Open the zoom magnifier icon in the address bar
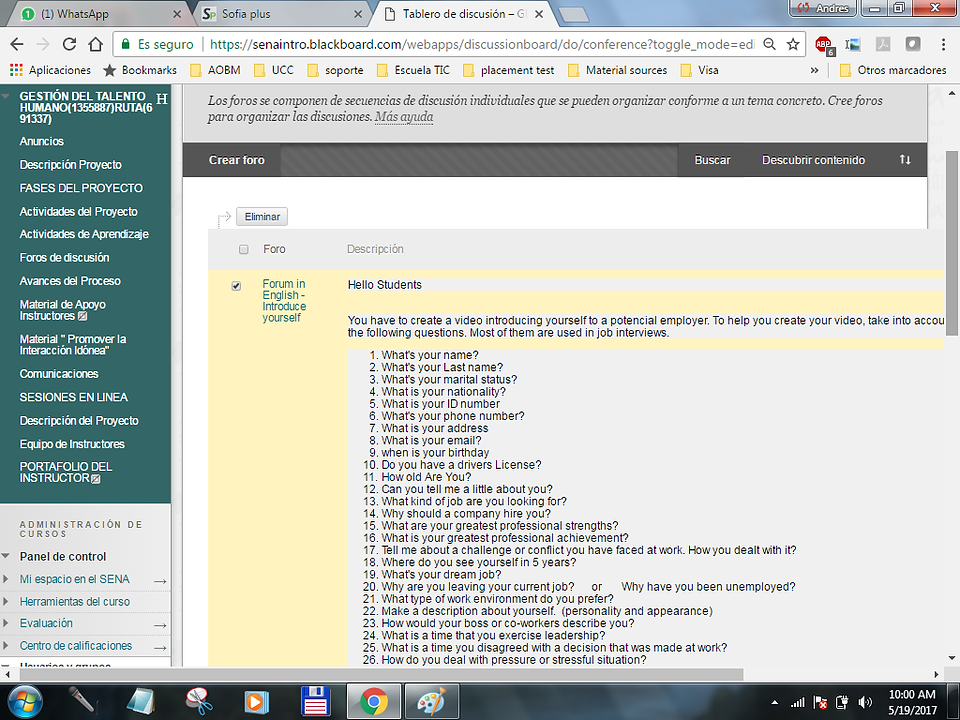This screenshot has width=960, height=720. (770, 44)
